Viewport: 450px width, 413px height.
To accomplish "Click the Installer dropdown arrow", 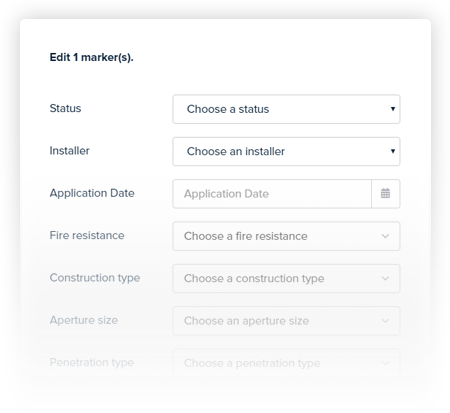I will tap(393, 151).
